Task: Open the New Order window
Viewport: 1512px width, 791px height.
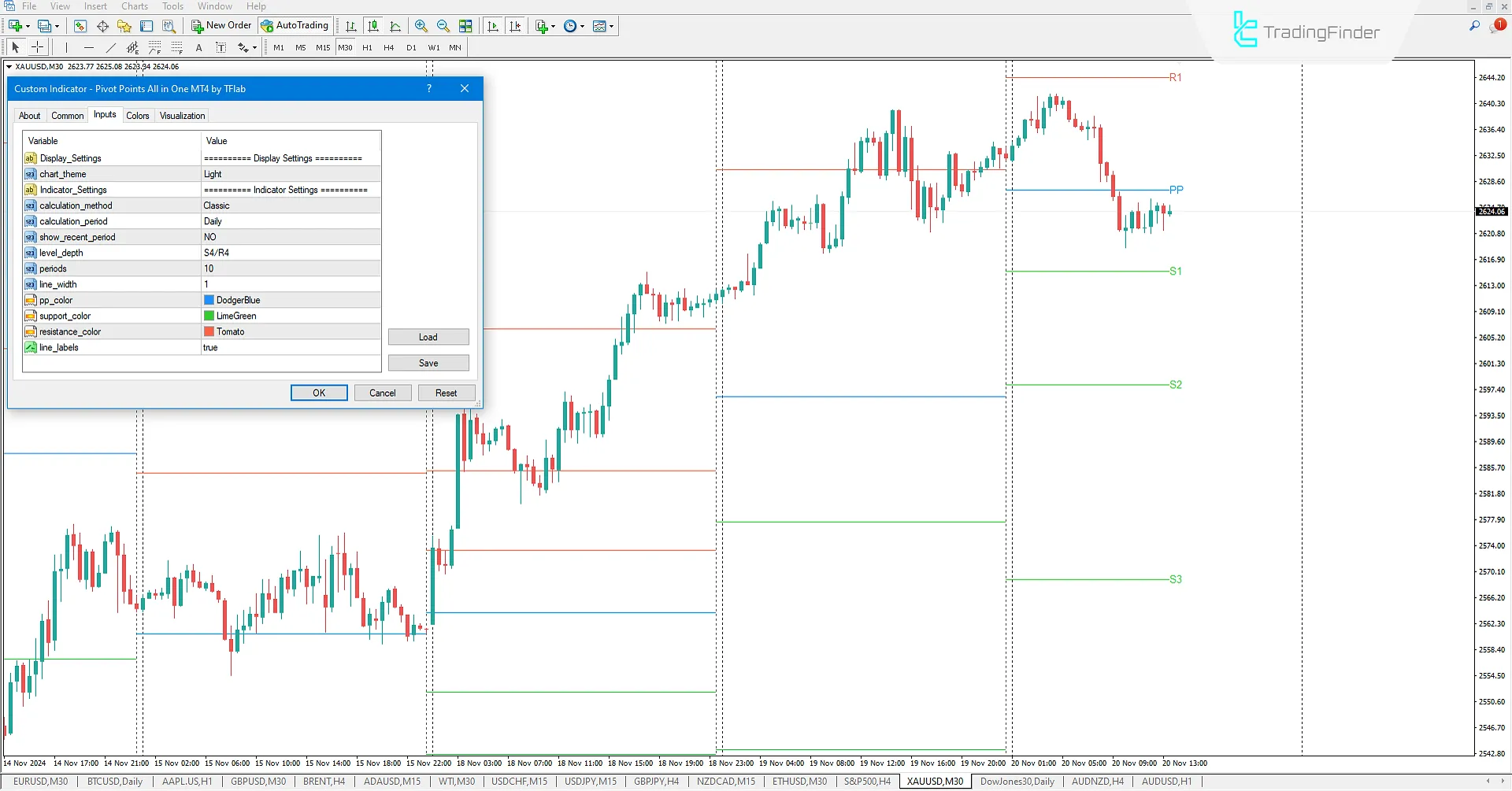Action: point(220,25)
